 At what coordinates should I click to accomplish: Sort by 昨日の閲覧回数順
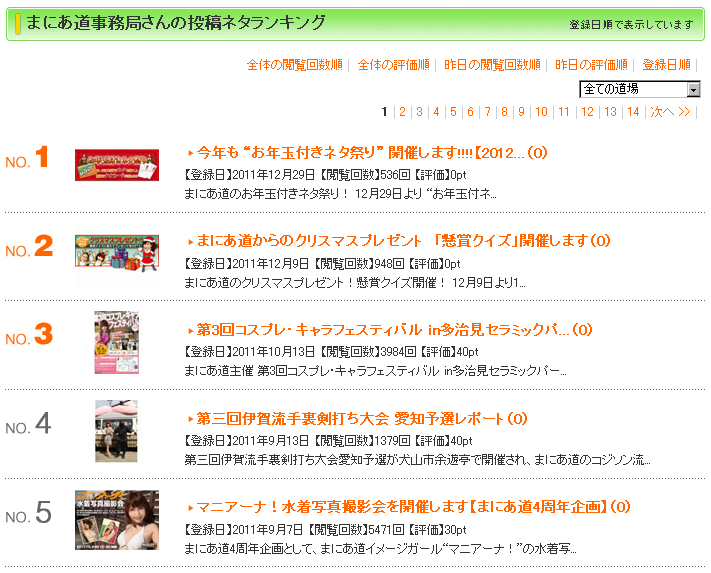pos(492,65)
